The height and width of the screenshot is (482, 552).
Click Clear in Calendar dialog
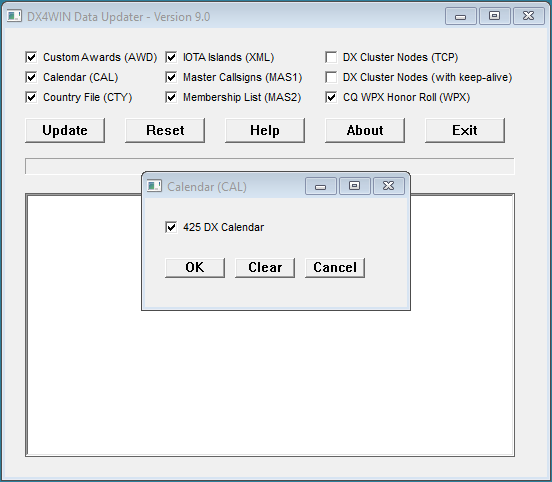tap(265, 268)
